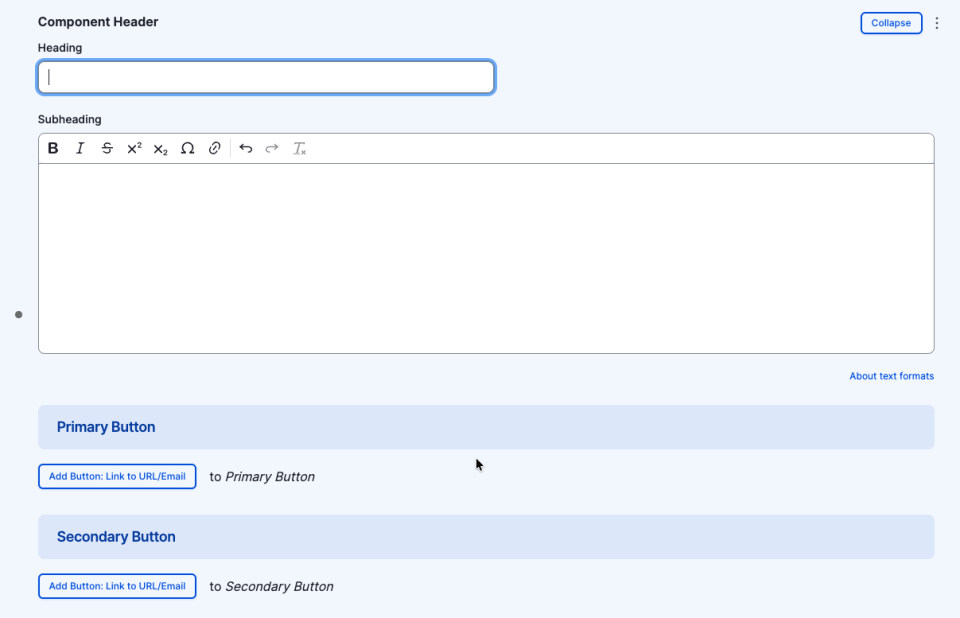The width and height of the screenshot is (960, 618).
Task: Collapse the Component Header section
Action: tap(891, 23)
